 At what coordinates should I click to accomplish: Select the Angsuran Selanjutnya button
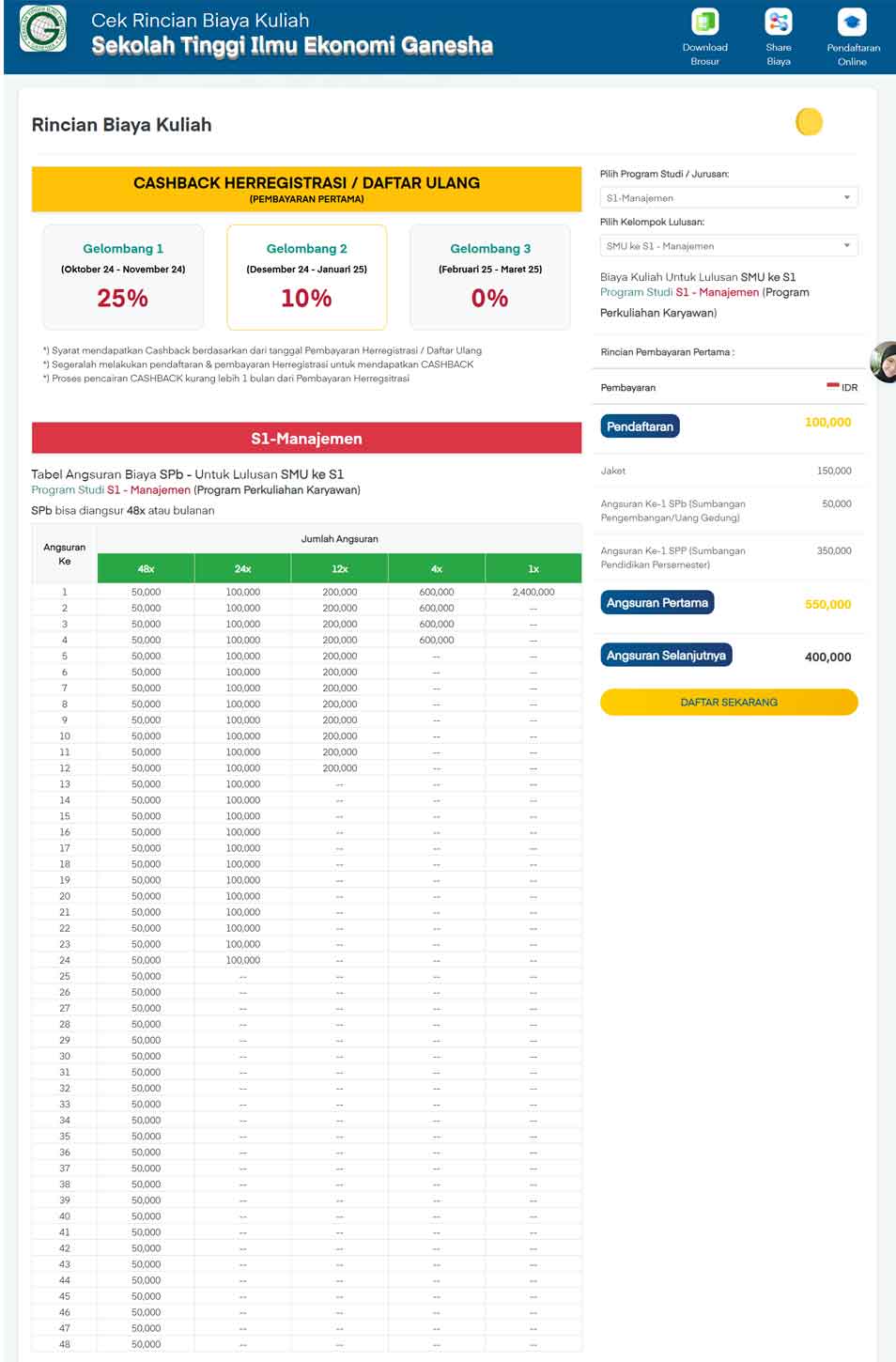pyautogui.click(x=666, y=656)
